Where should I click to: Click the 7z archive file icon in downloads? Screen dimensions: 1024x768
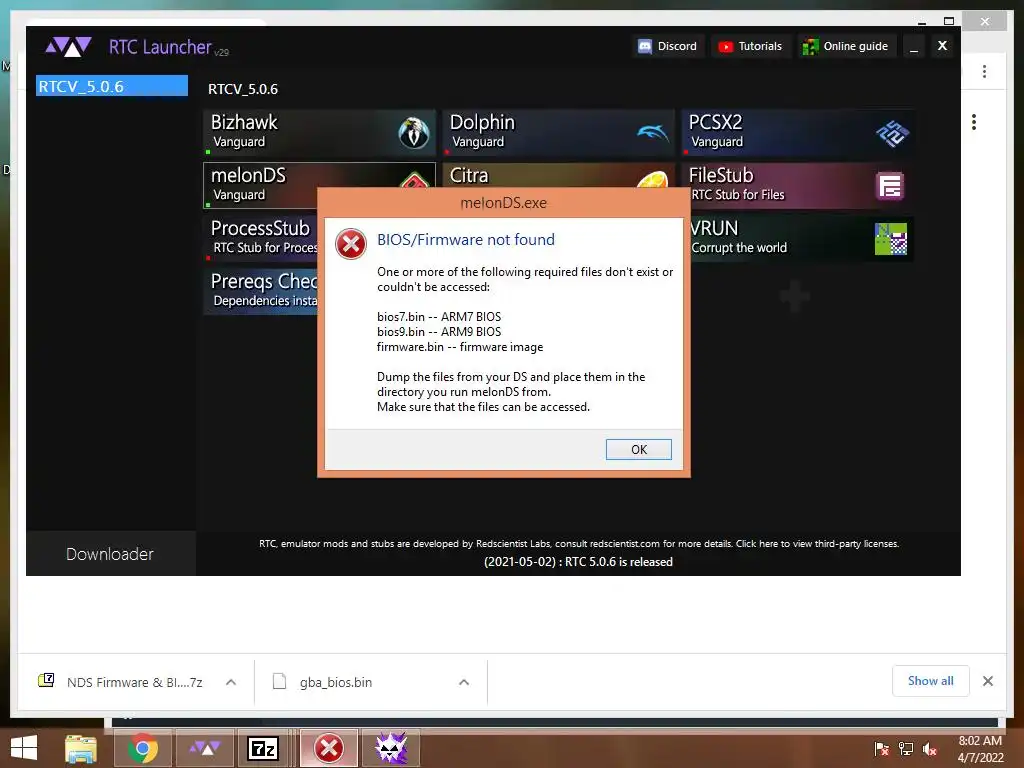[x=46, y=680]
